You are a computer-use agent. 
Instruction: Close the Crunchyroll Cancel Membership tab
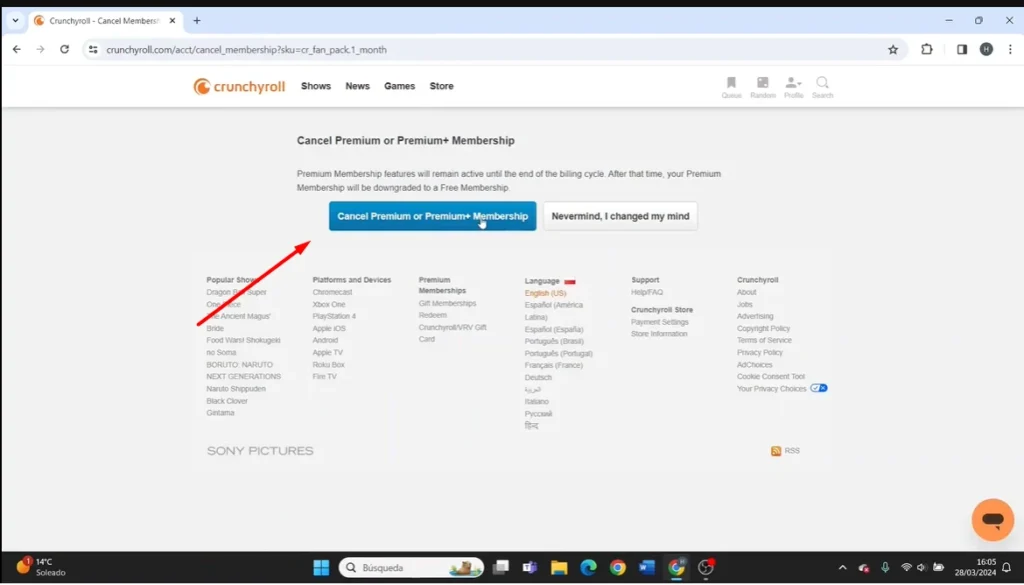point(172,21)
